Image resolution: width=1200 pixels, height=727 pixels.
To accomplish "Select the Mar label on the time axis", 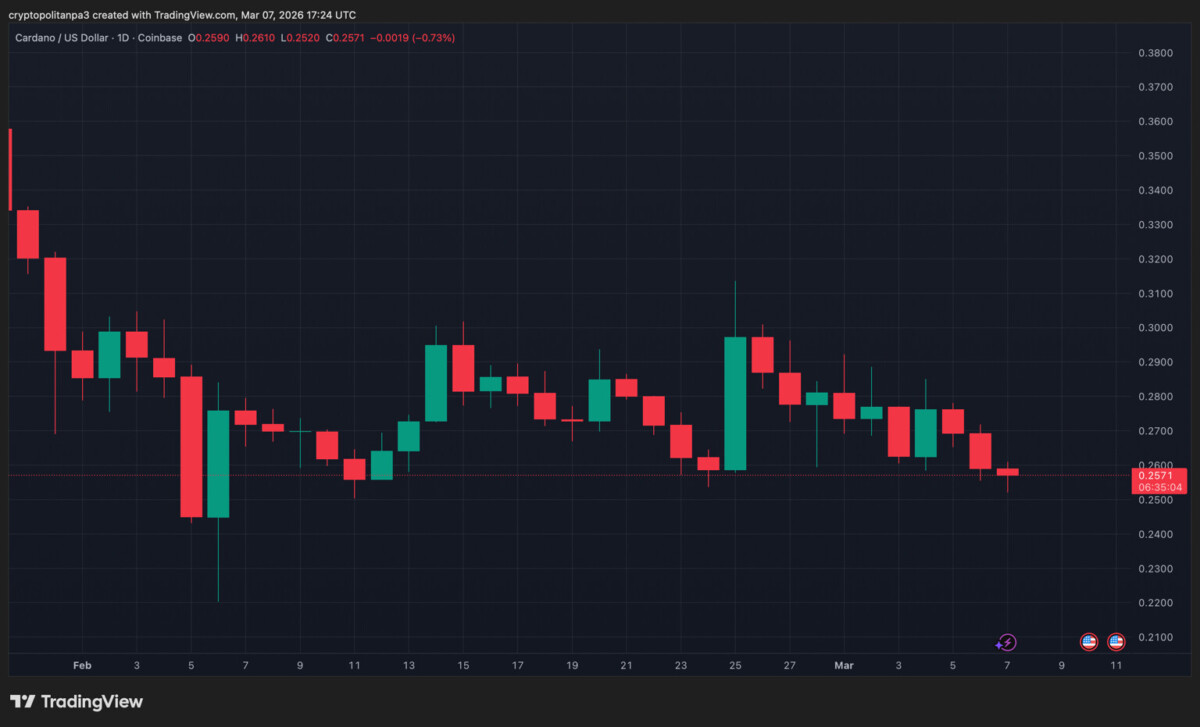I will point(844,665).
